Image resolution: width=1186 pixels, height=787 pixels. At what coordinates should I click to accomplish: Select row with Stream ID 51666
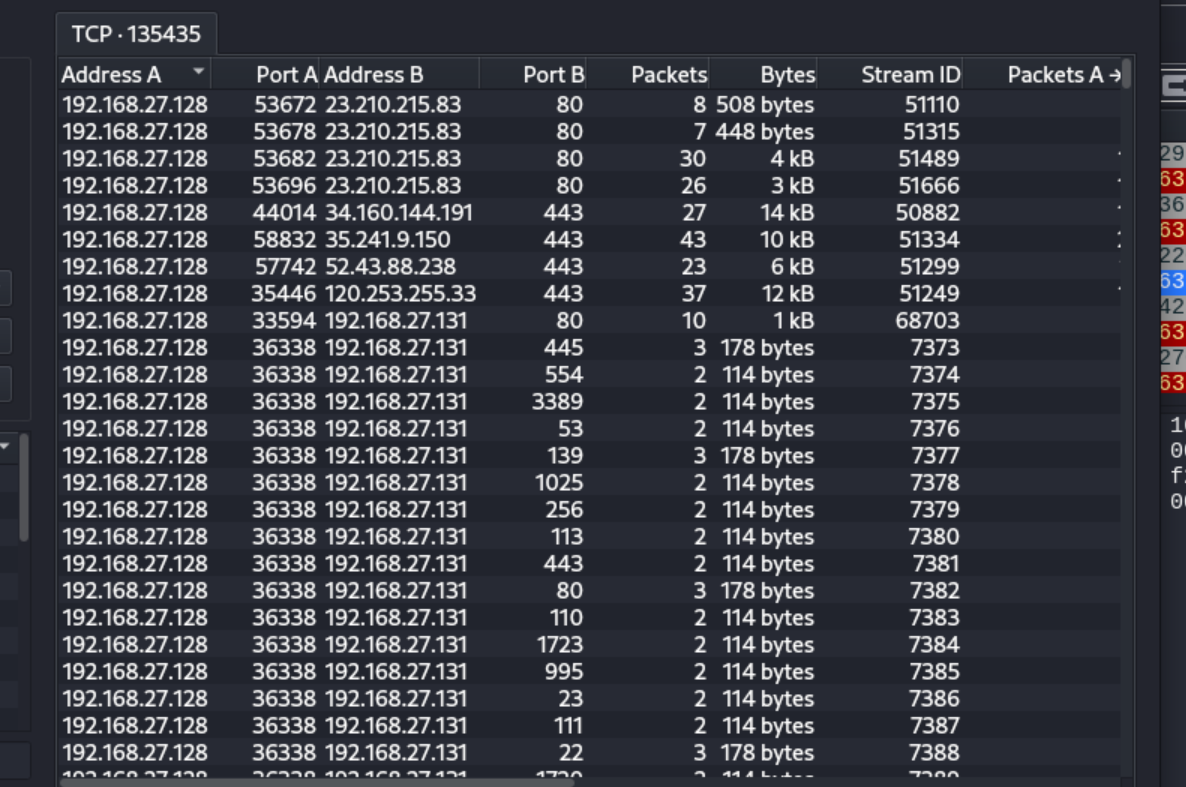[590, 185]
